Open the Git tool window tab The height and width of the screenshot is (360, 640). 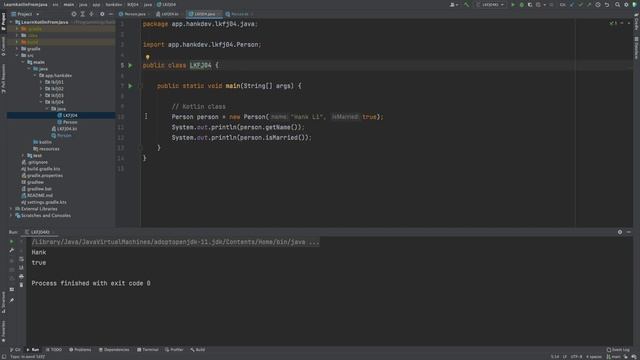point(15,350)
